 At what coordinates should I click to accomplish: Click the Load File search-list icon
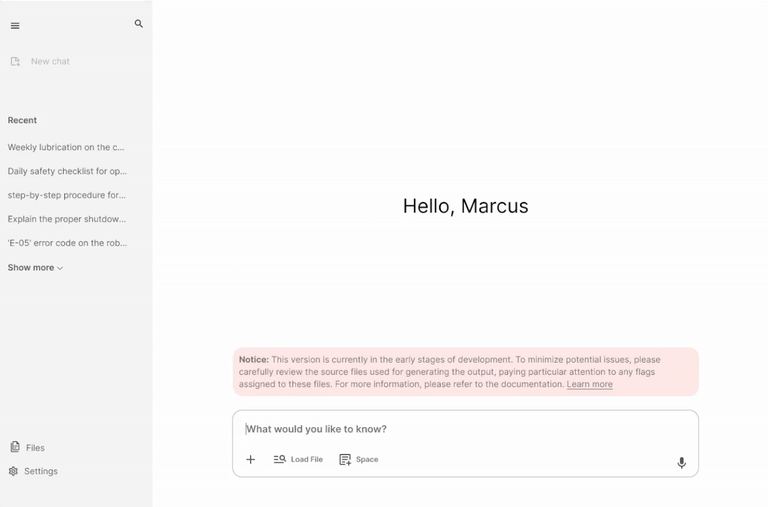[280, 460]
